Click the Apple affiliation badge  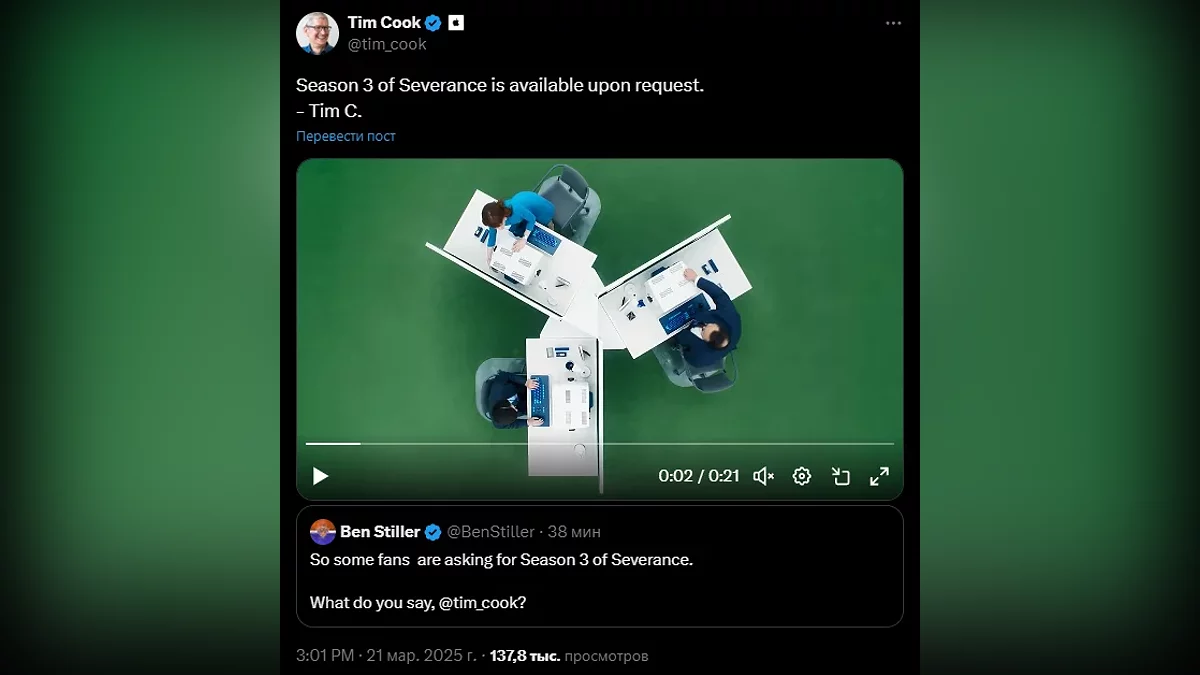tap(456, 23)
